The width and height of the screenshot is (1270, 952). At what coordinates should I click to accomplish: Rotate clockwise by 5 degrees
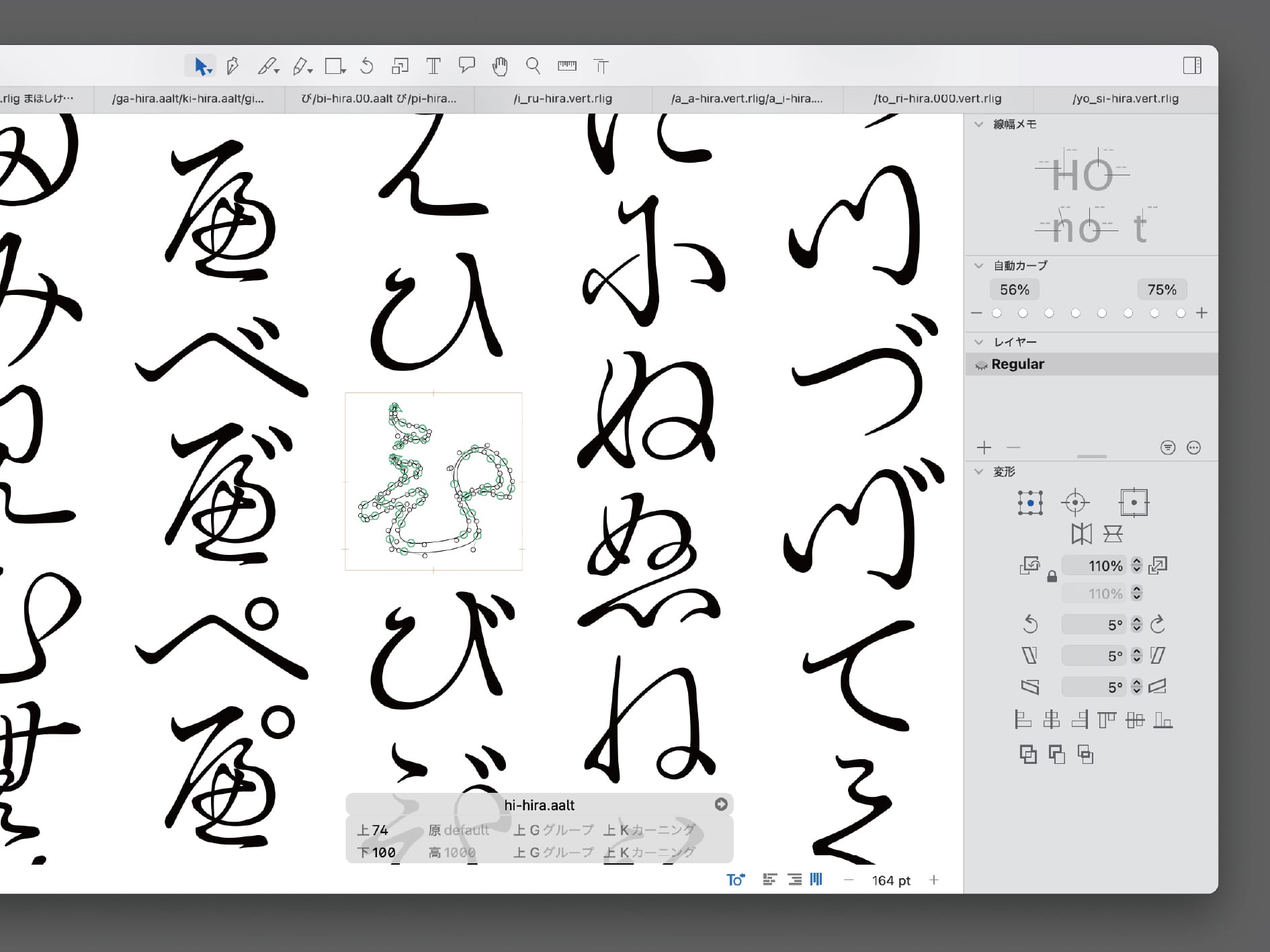[x=1157, y=624]
